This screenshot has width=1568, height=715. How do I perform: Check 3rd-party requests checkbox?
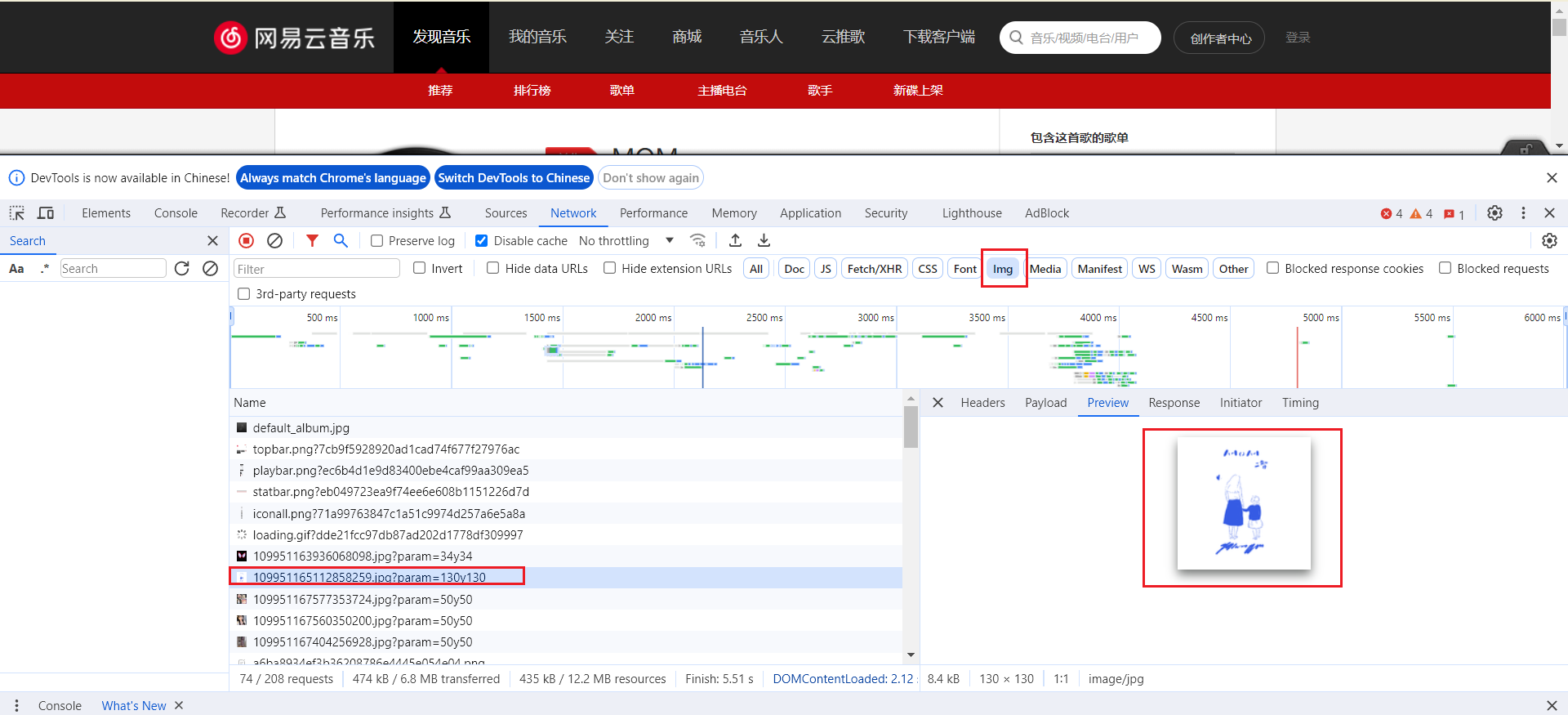click(243, 293)
